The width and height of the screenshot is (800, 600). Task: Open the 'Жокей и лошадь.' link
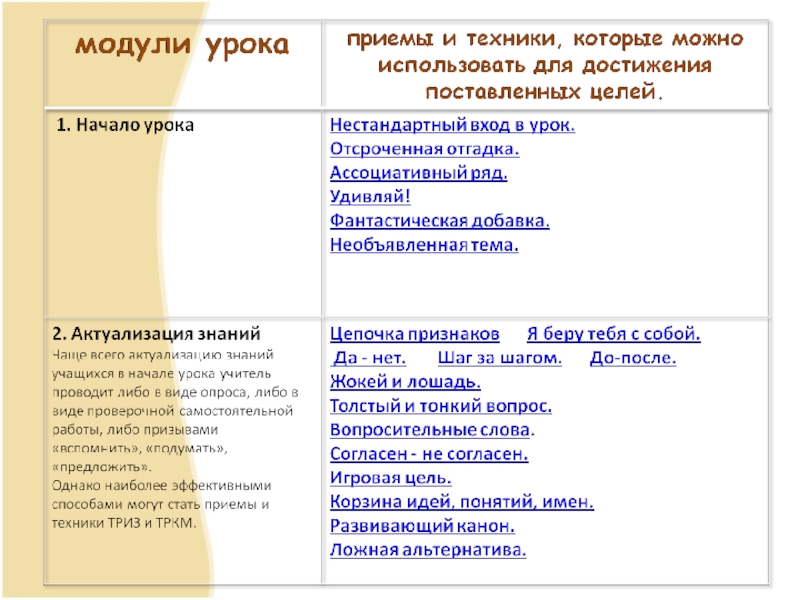point(405,382)
